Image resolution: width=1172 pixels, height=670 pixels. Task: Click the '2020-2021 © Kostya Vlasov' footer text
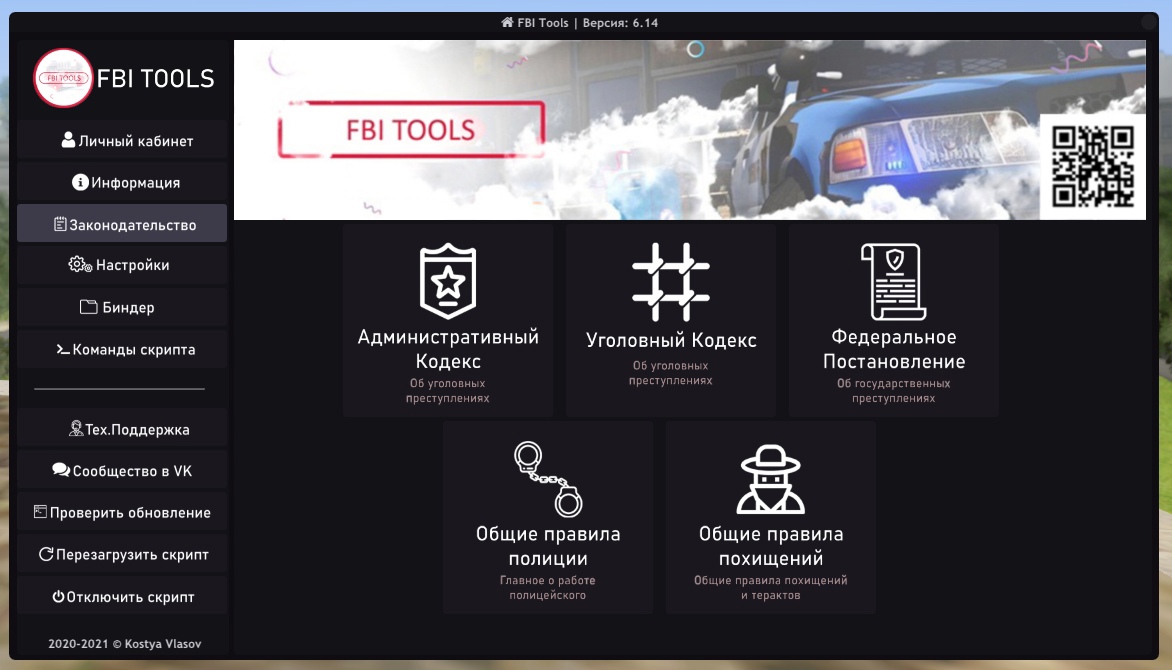[x=125, y=643]
